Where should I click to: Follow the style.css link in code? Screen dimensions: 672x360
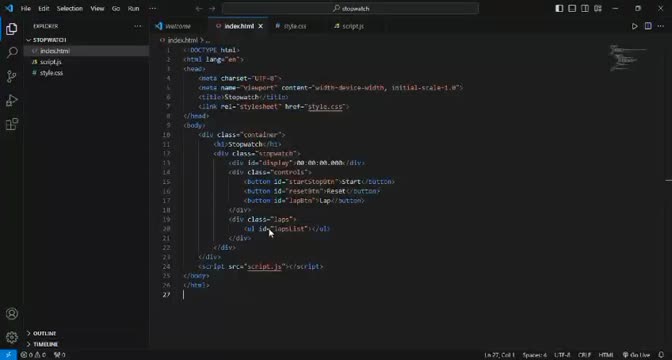[325, 107]
